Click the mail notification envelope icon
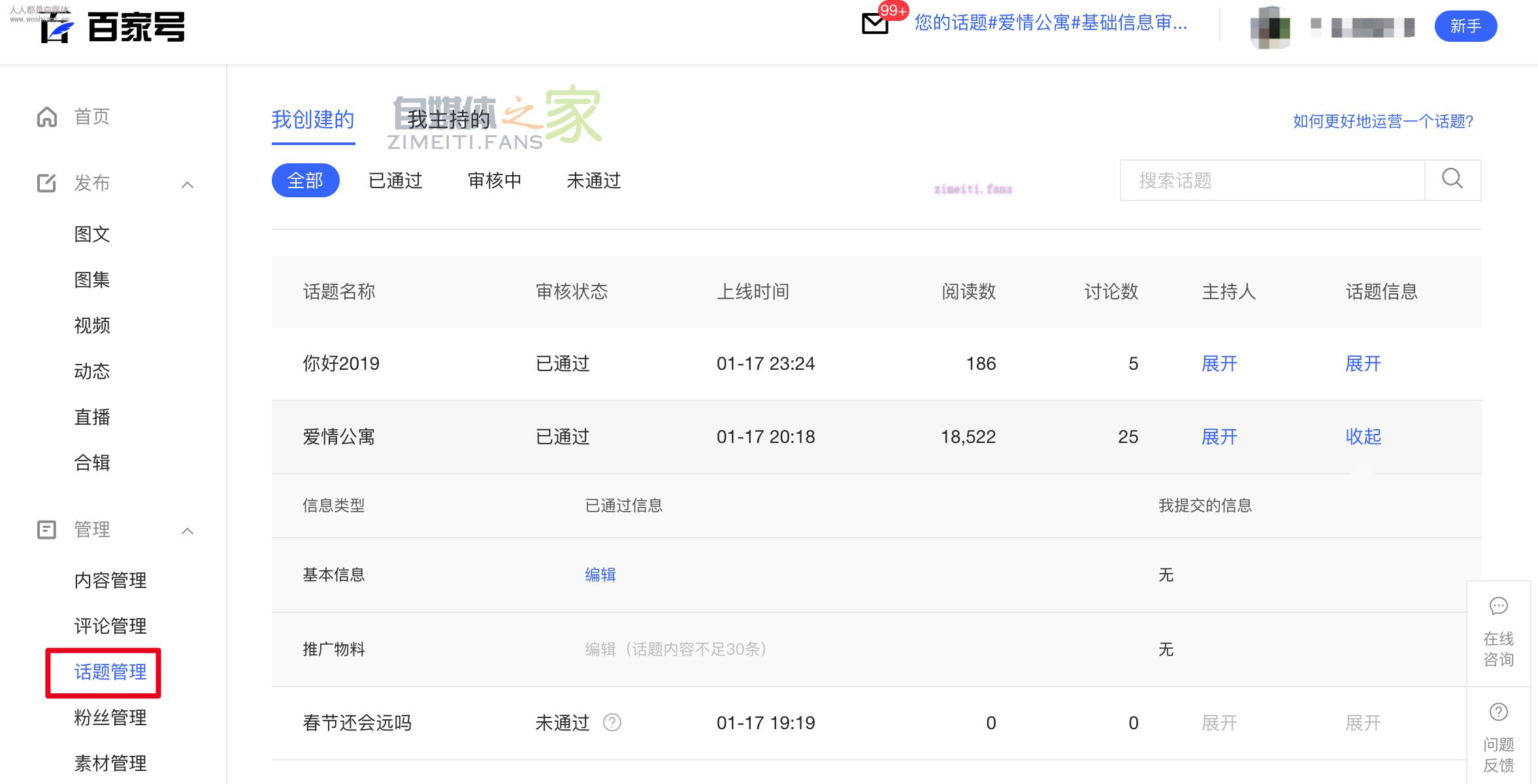Screen dimensions: 1538x784 coord(875,24)
